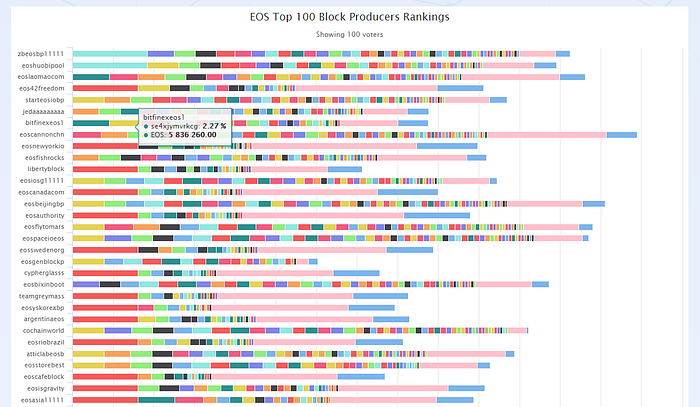Click the blue end segment of eosswedenorg bar
Image resolution: width=700 pixels, height=407 pixels.
tap(410, 250)
